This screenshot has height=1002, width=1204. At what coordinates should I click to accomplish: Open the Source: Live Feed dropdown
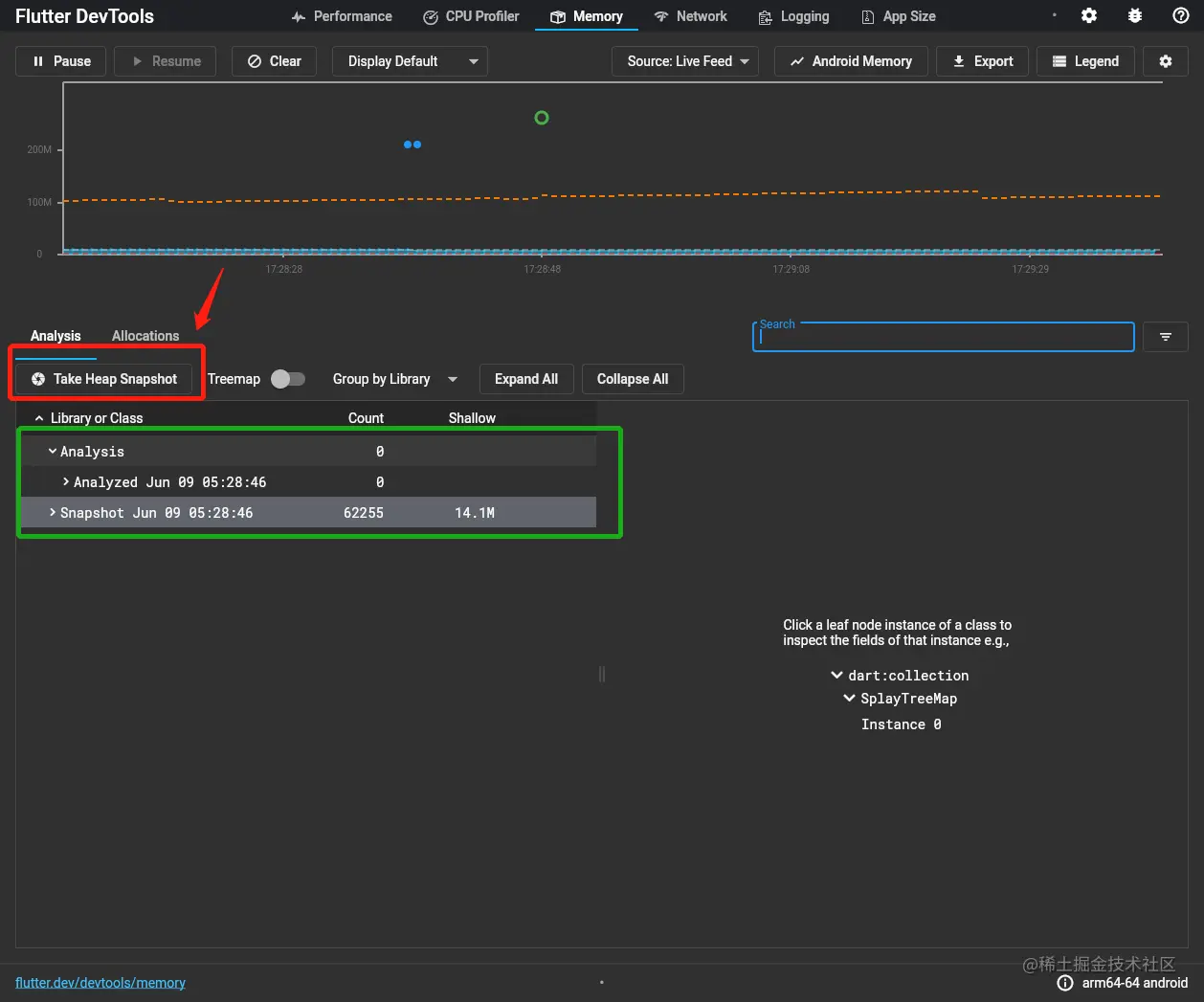coord(685,61)
